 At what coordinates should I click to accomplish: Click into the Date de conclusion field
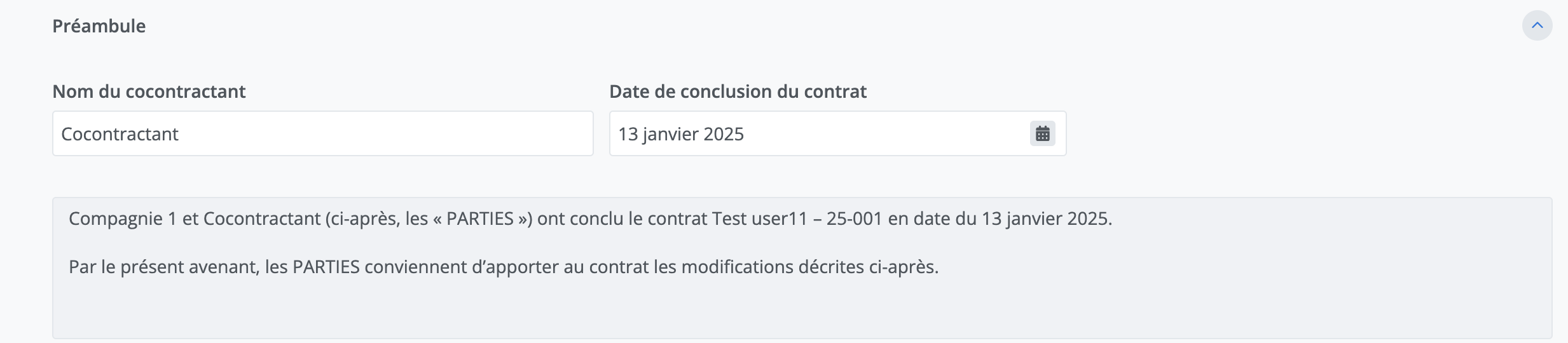[x=814, y=134]
